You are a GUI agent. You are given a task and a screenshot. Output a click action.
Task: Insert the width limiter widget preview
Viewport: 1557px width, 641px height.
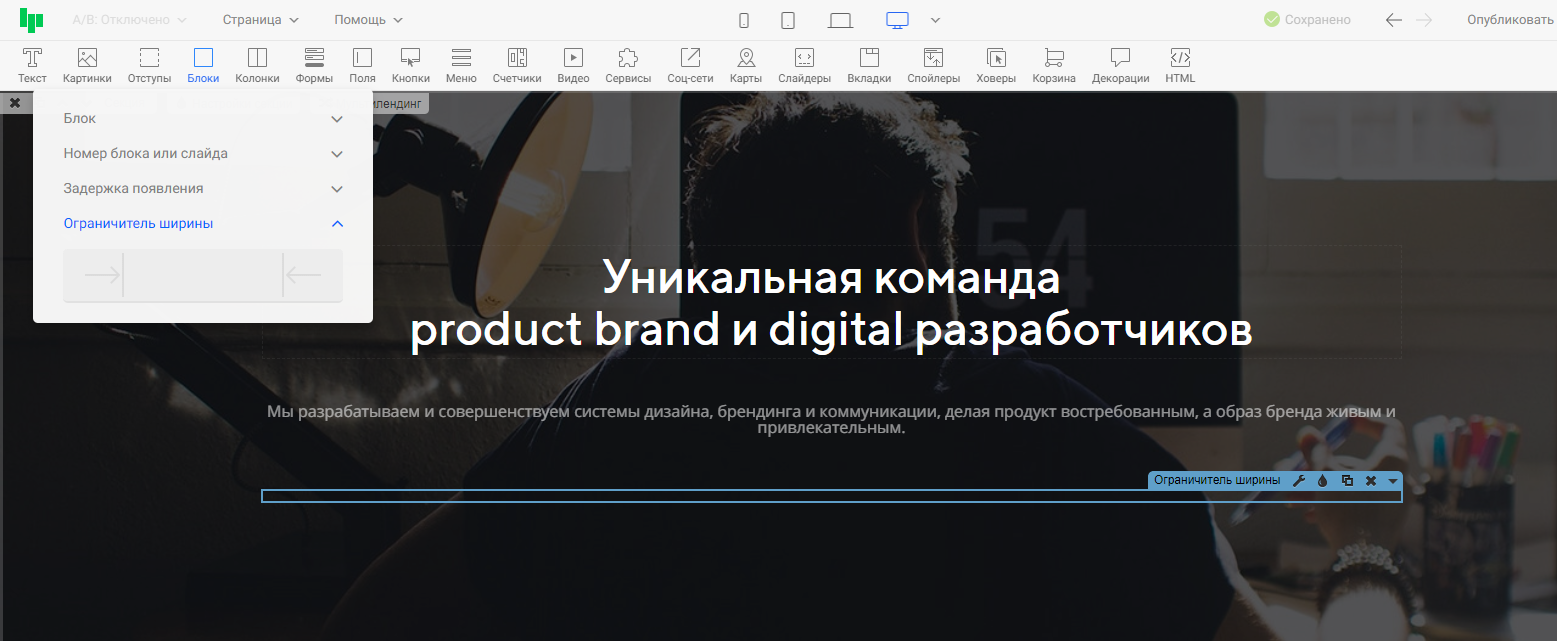coord(203,275)
